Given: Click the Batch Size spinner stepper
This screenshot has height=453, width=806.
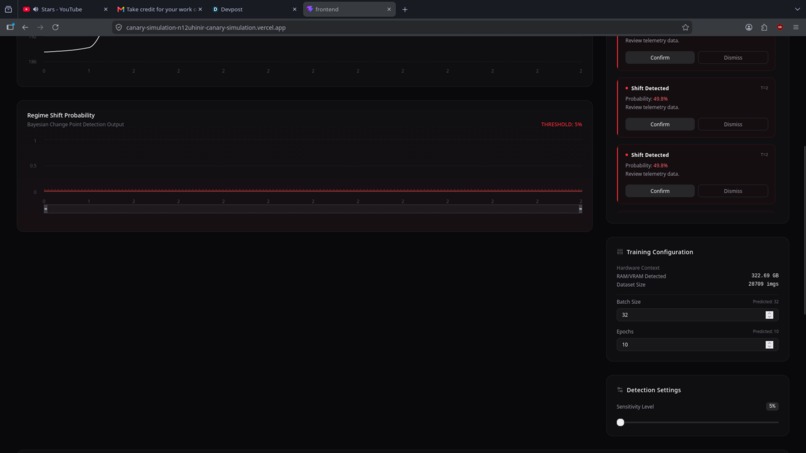Looking at the screenshot, I should (769, 315).
